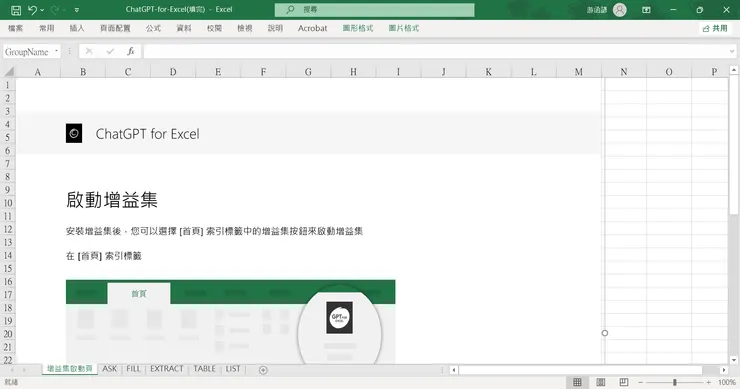Switch to Page Break Preview icon
The image size is (740, 389).
(624, 382)
